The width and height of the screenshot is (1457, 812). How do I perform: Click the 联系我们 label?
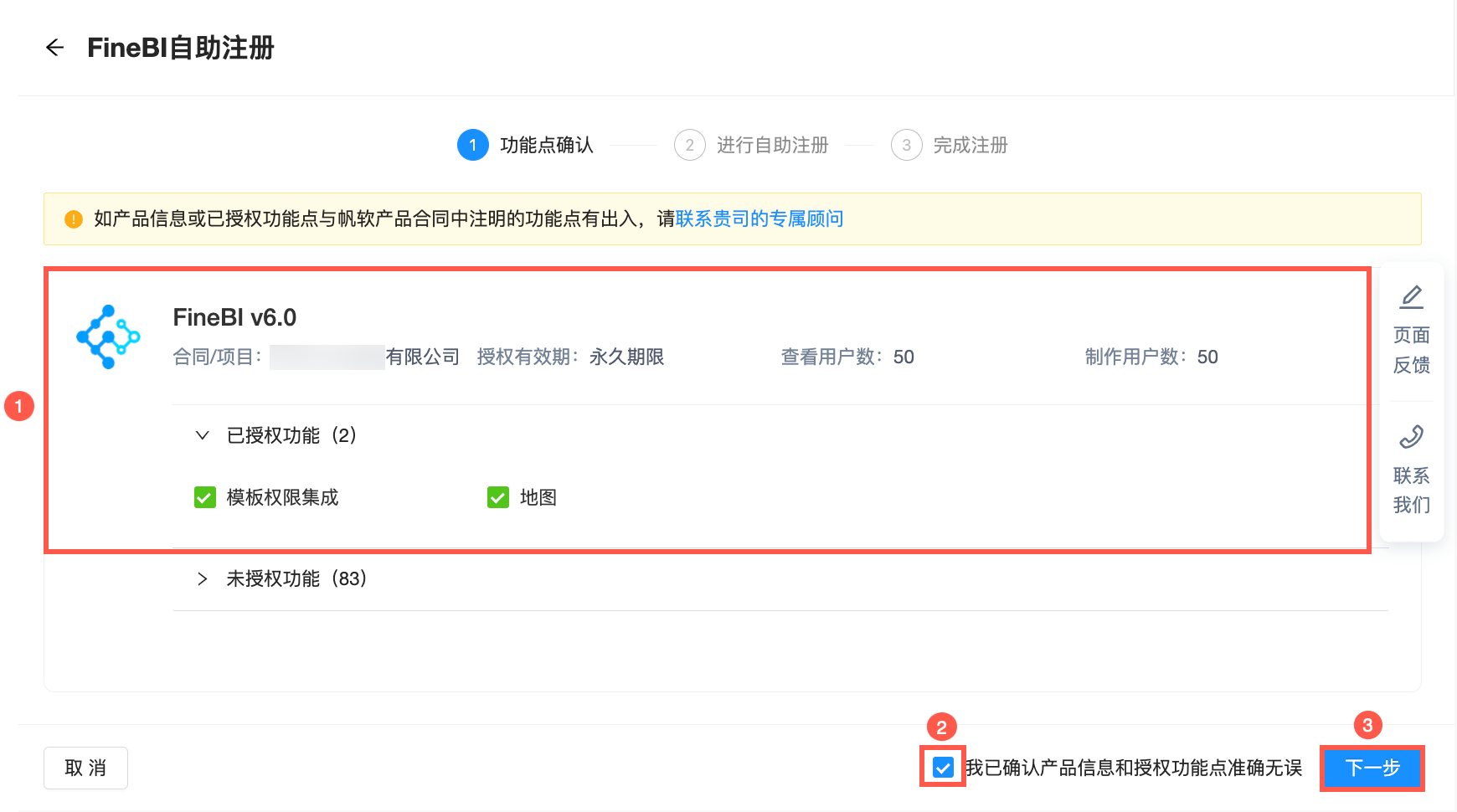(x=1412, y=491)
